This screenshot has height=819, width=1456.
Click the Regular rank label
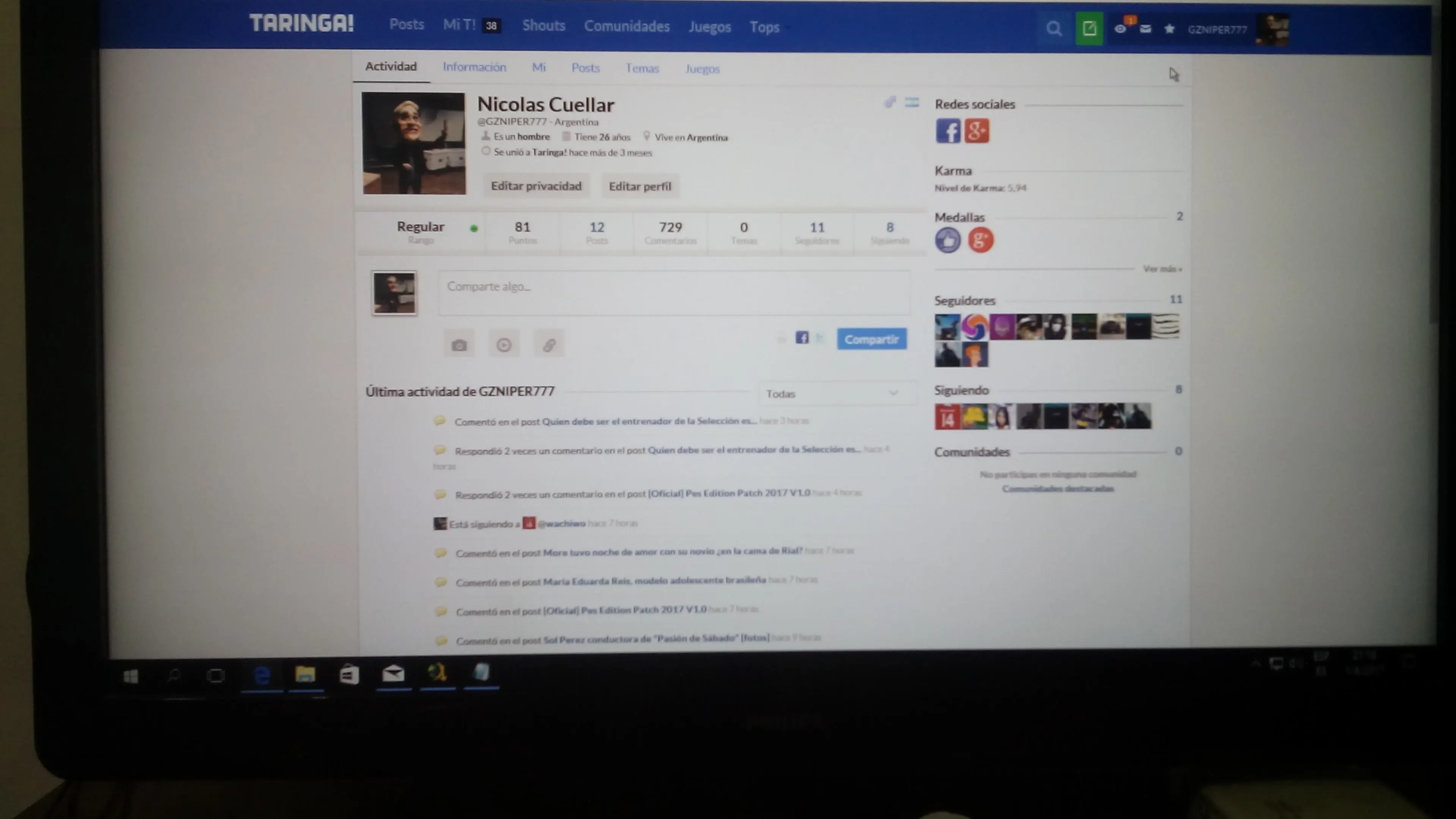tap(420, 227)
